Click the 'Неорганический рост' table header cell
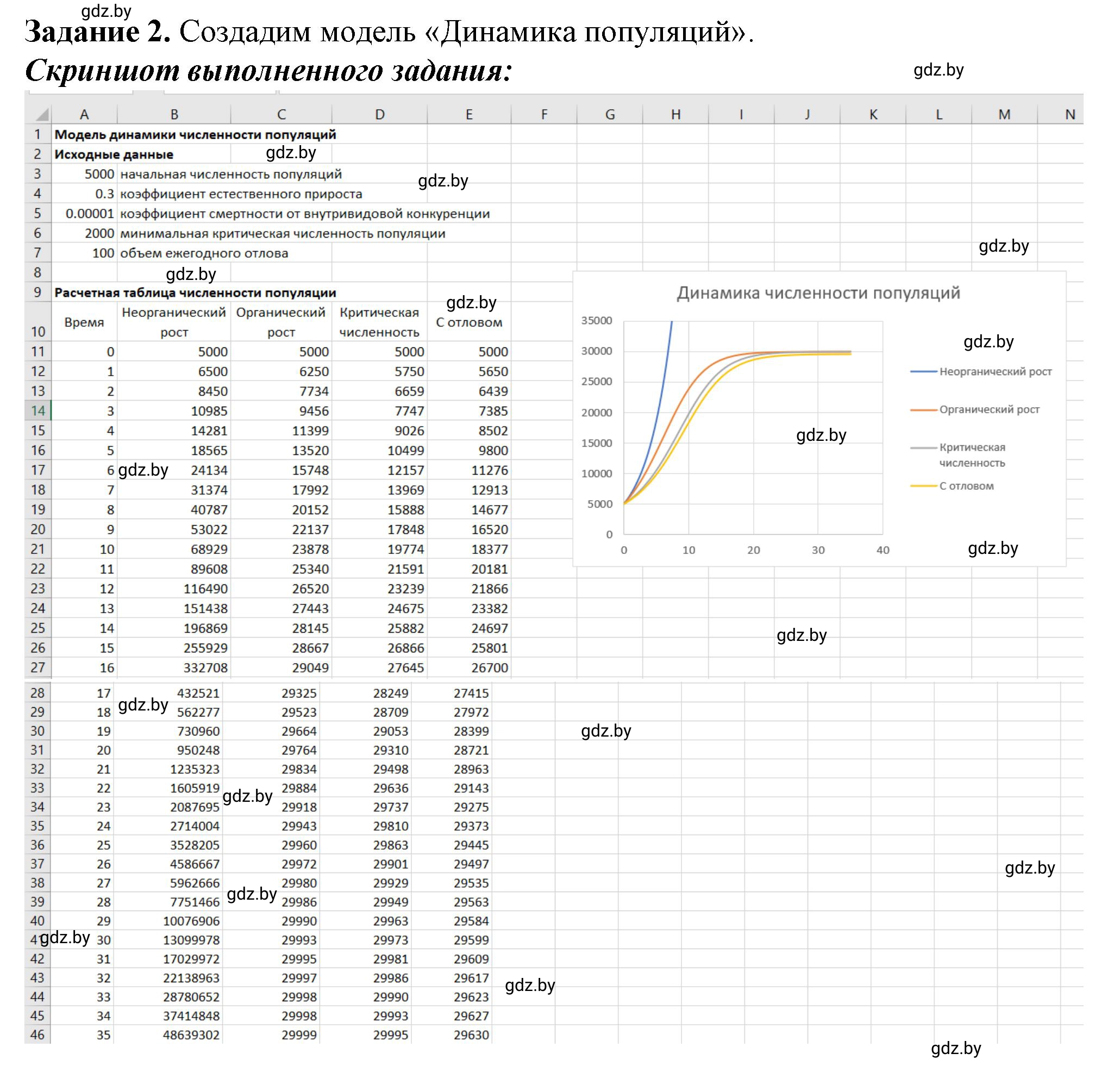 [x=174, y=322]
